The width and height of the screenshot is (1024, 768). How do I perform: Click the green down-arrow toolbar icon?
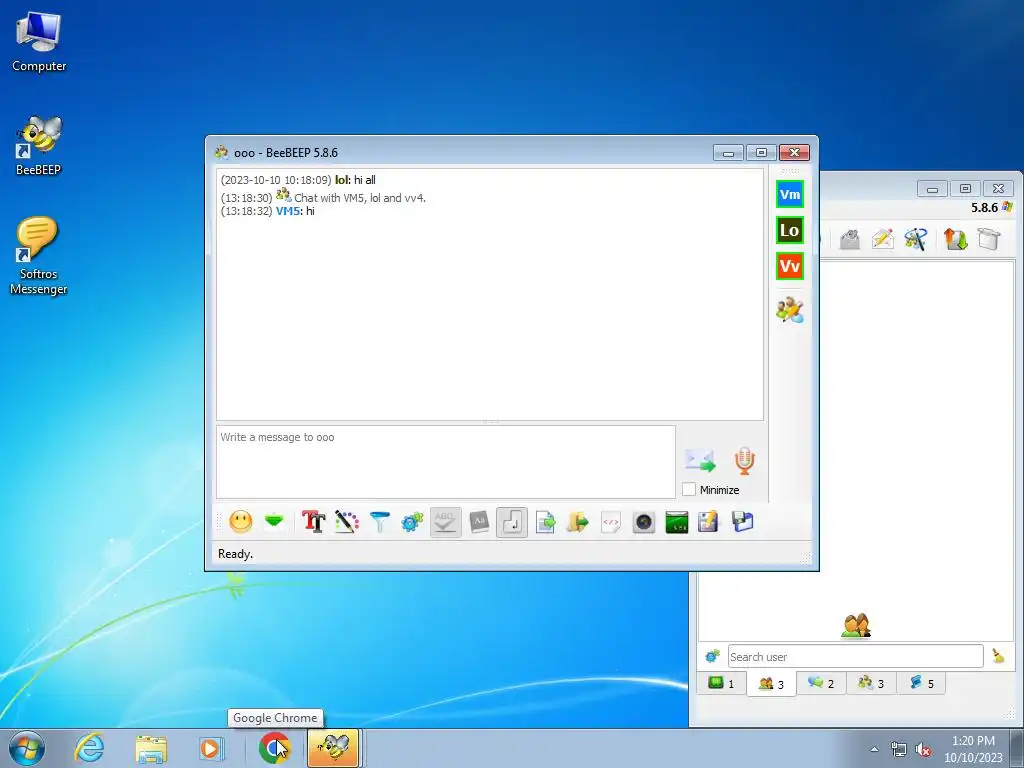coord(274,521)
